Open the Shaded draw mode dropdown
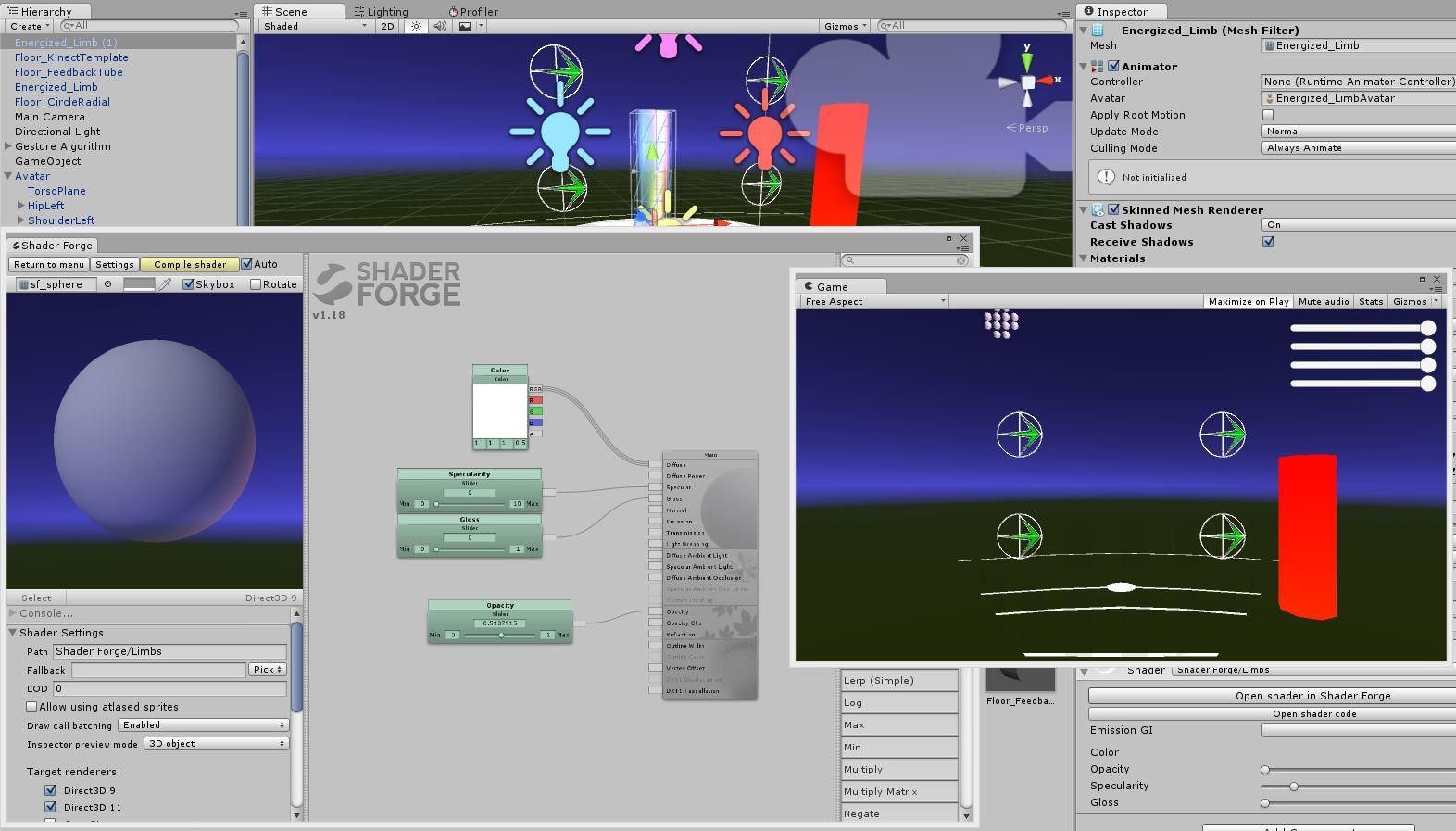Viewport: 1456px width, 831px height. click(x=315, y=26)
